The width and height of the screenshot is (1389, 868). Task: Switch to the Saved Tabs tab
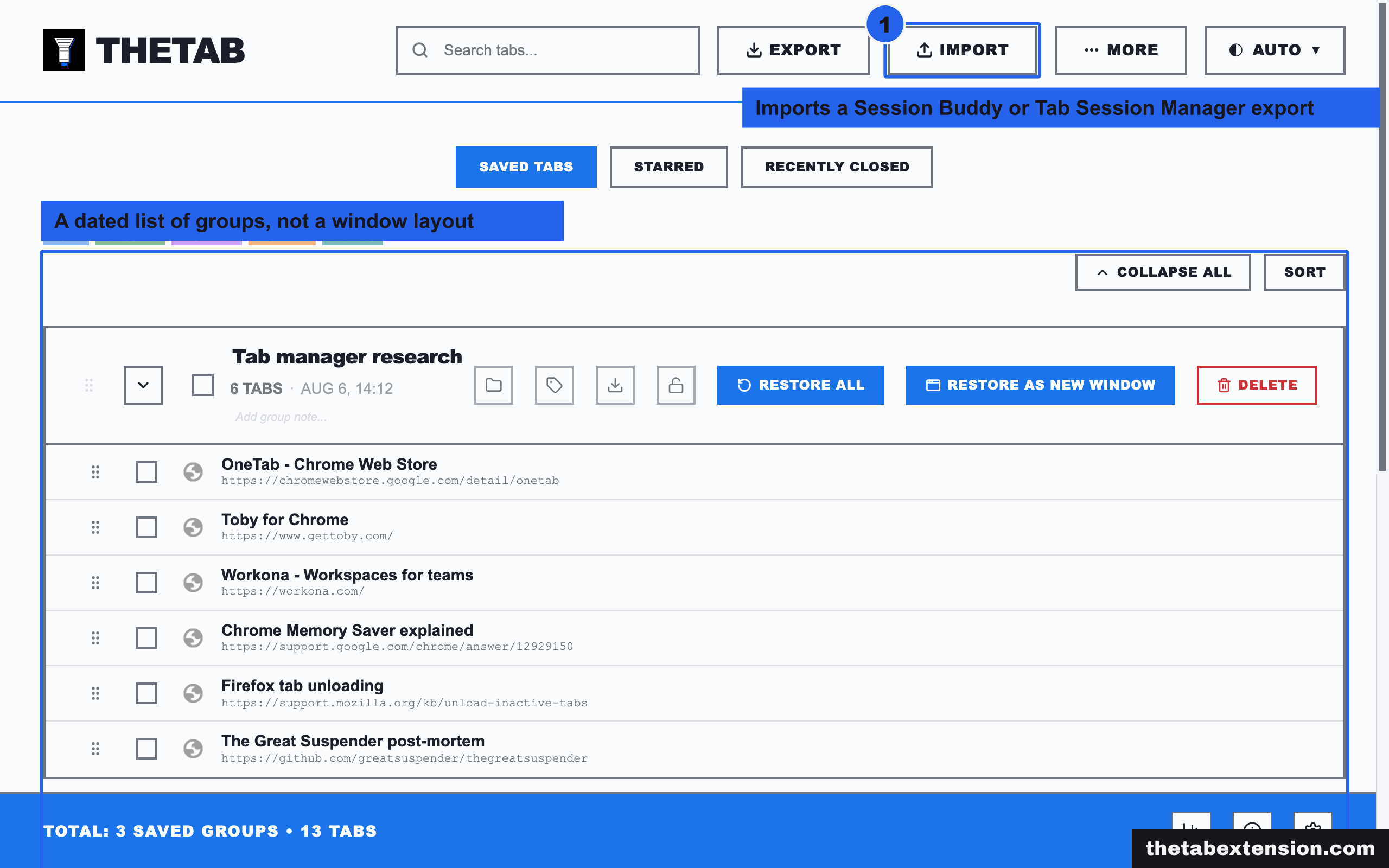point(526,167)
